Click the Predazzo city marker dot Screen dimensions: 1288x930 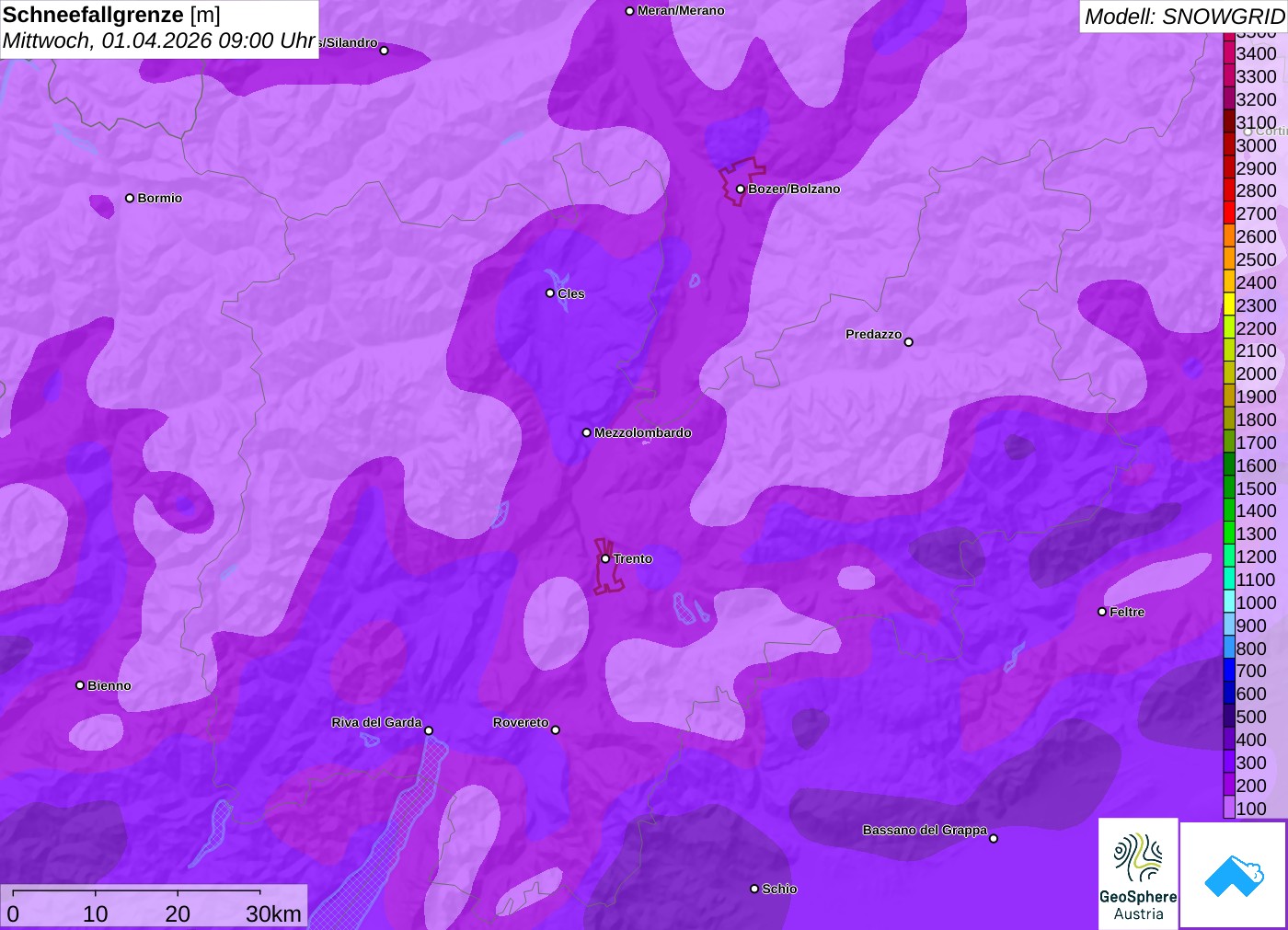pos(909,342)
